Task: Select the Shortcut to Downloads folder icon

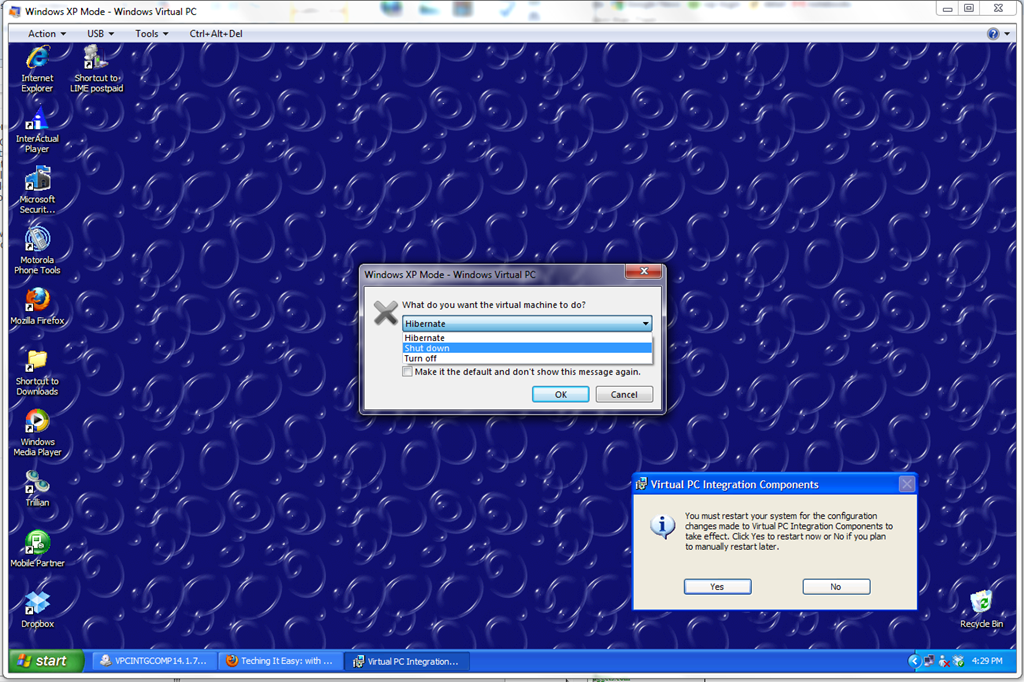Action: tap(37, 372)
